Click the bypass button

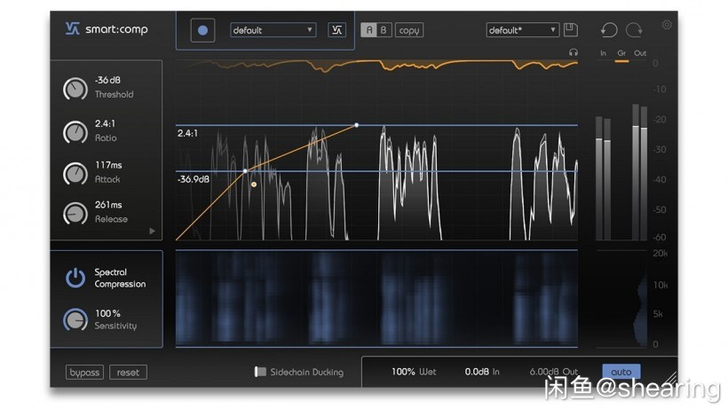pos(84,372)
